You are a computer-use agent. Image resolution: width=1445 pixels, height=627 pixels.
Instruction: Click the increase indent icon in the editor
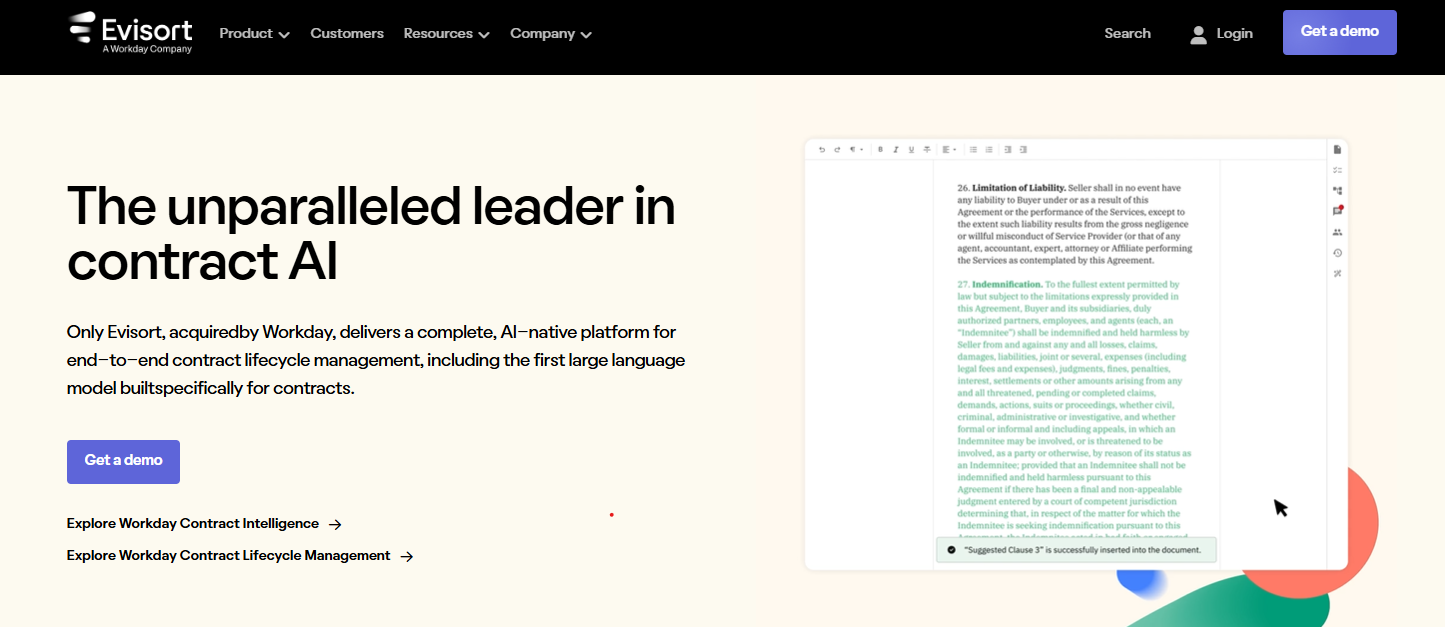[x=1023, y=150]
